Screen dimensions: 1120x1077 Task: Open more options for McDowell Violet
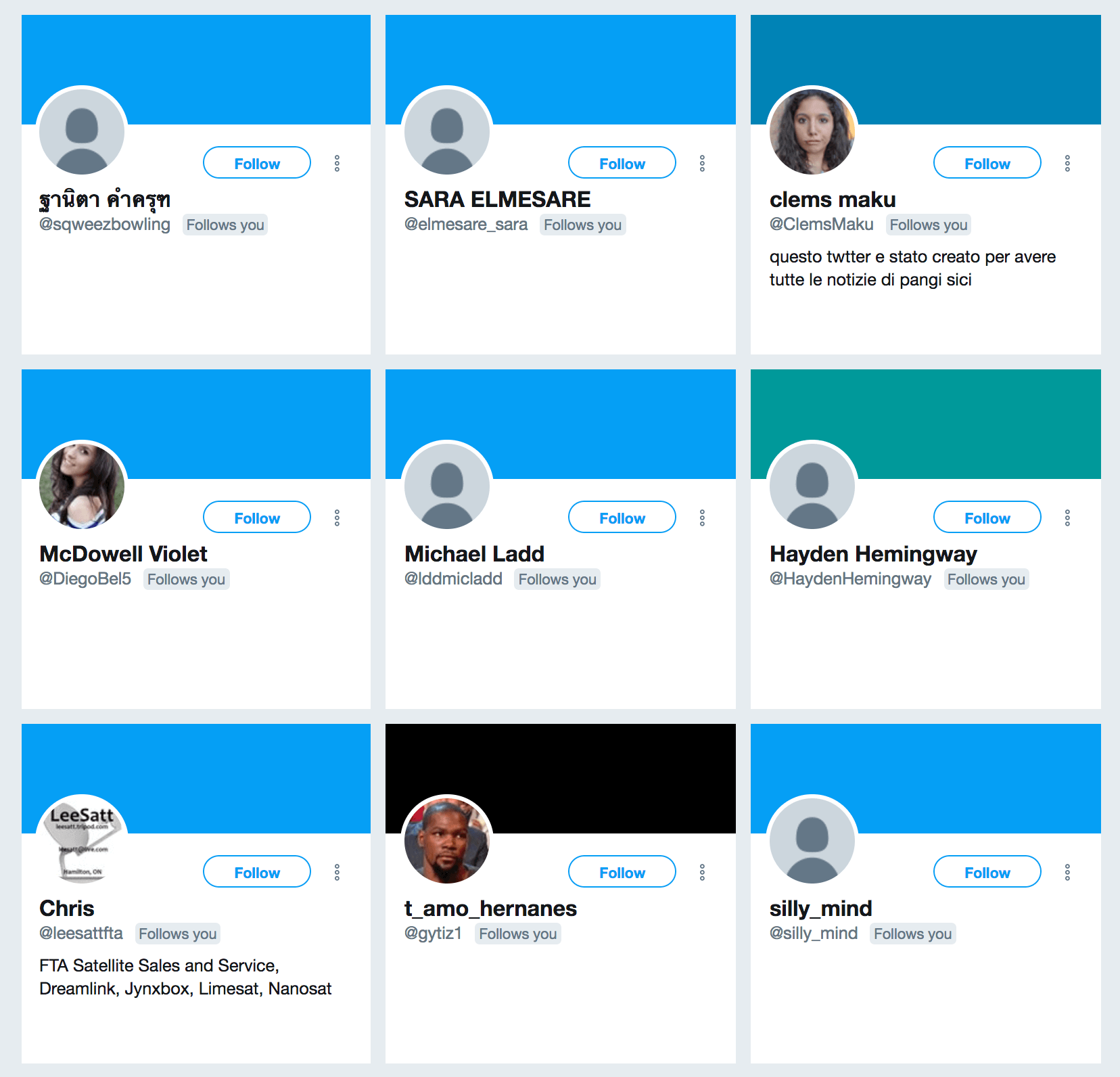[x=337, y=518]
